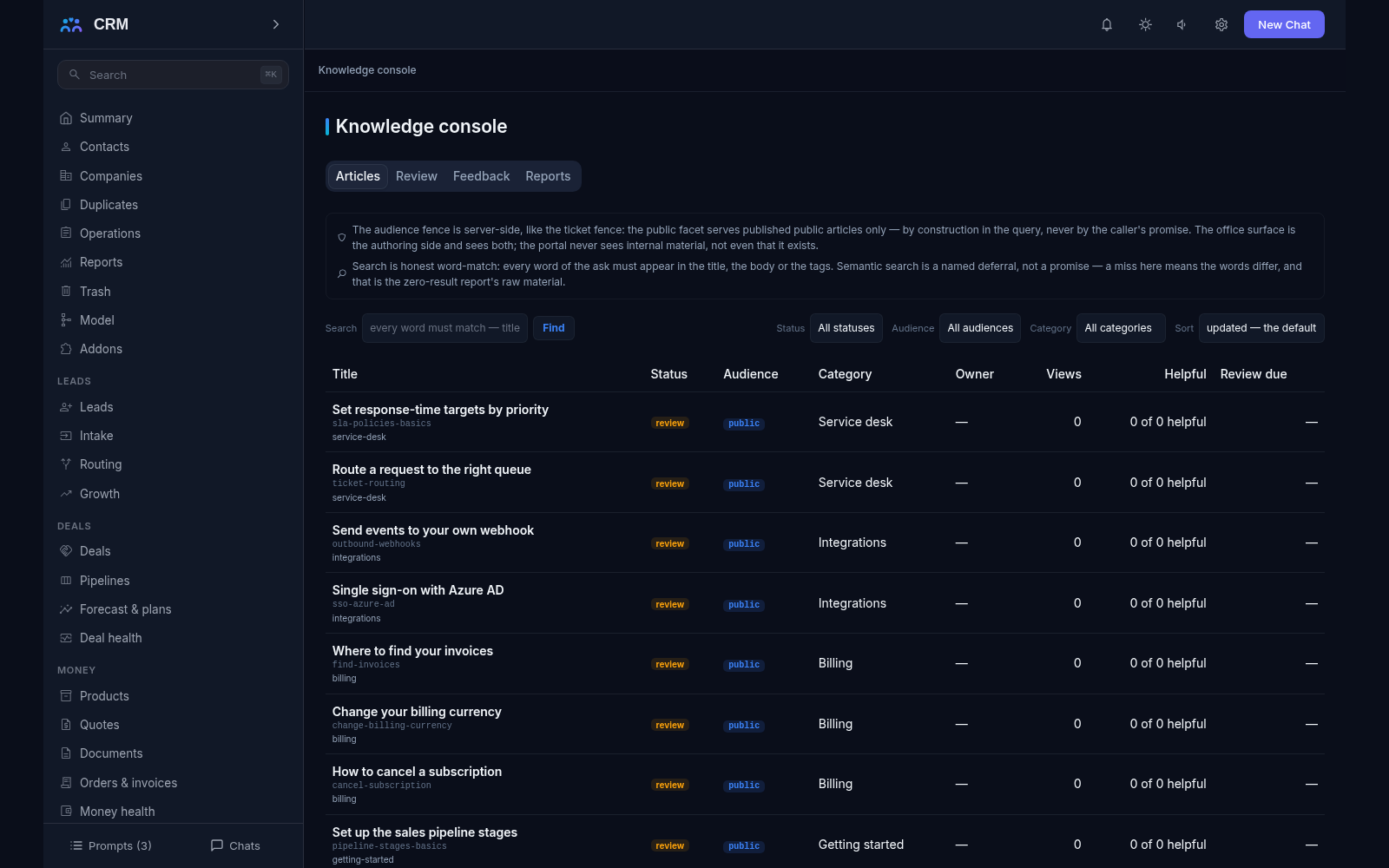The height and width of the screenshot is (868, 1389).
Task: Click the Views column header
Action: [1063, 374]
